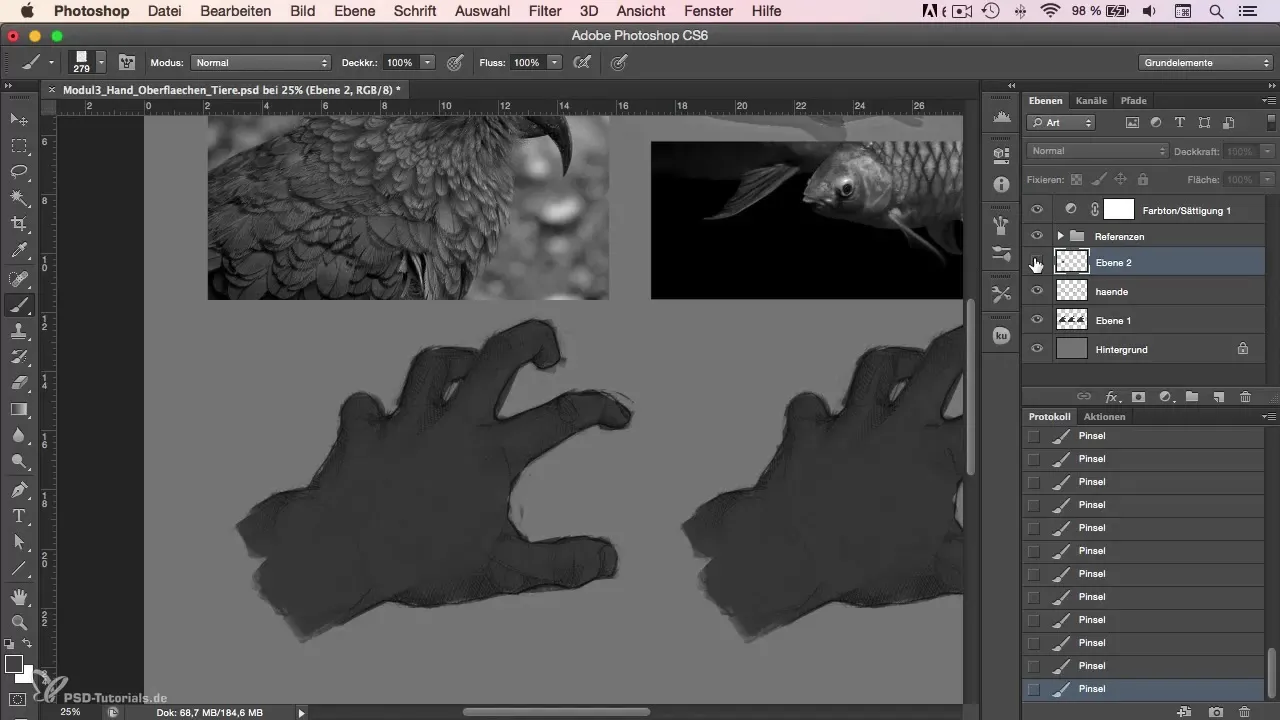The width and height of the screenshot is (1280, 720).
Task: Hide the Ebene 1 layer
Action: 1037,320
